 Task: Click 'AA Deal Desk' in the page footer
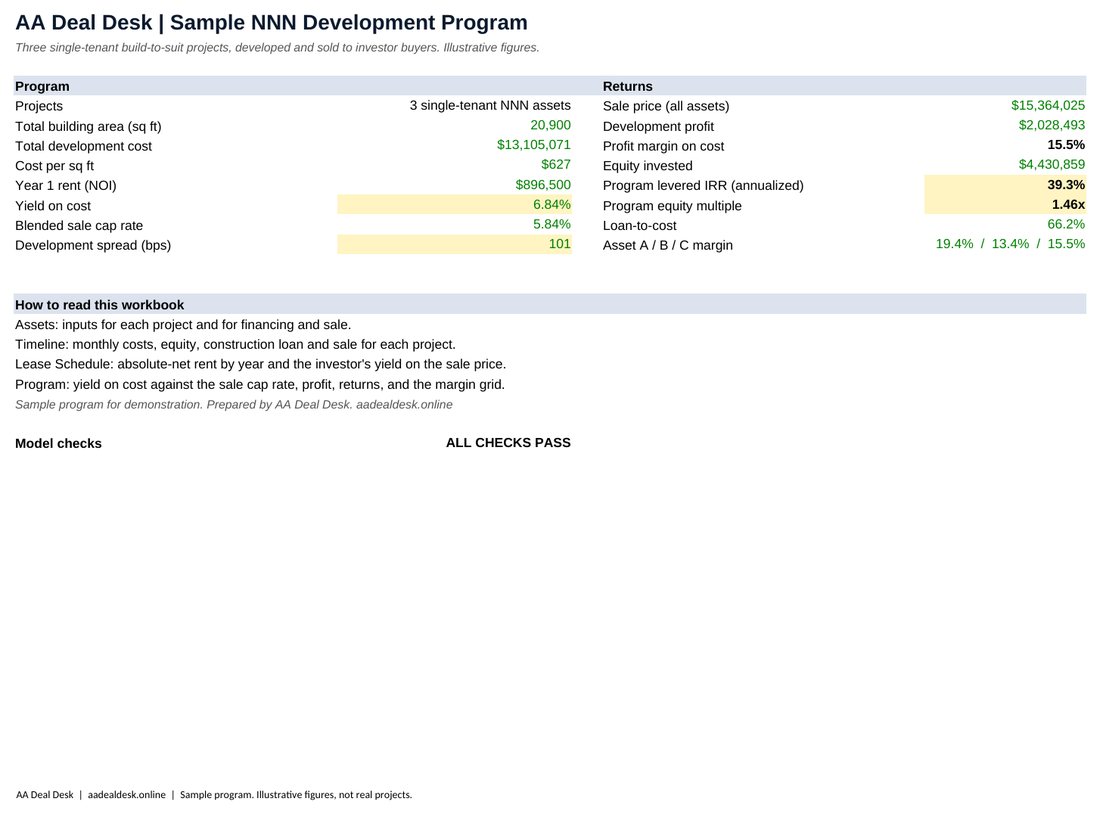pos(44,795)
